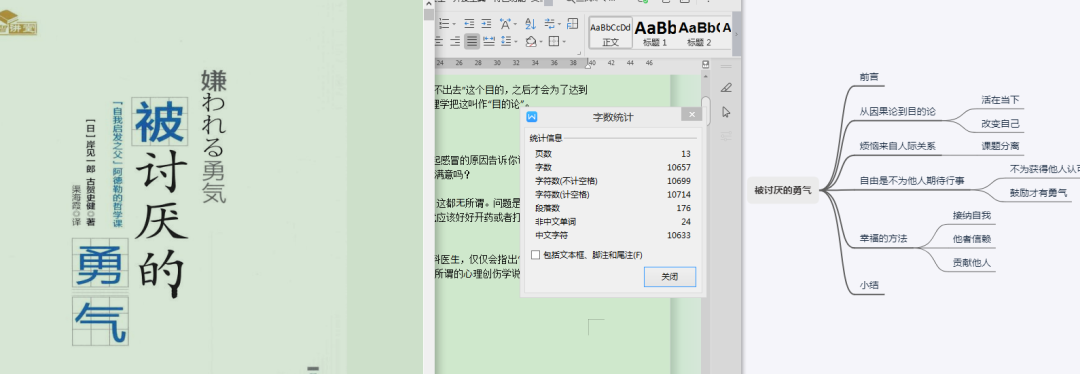The image size is (1080, 374).
Task: Apply the 标题 1 style
Action: pyautogui.click(x=655, y=33)
